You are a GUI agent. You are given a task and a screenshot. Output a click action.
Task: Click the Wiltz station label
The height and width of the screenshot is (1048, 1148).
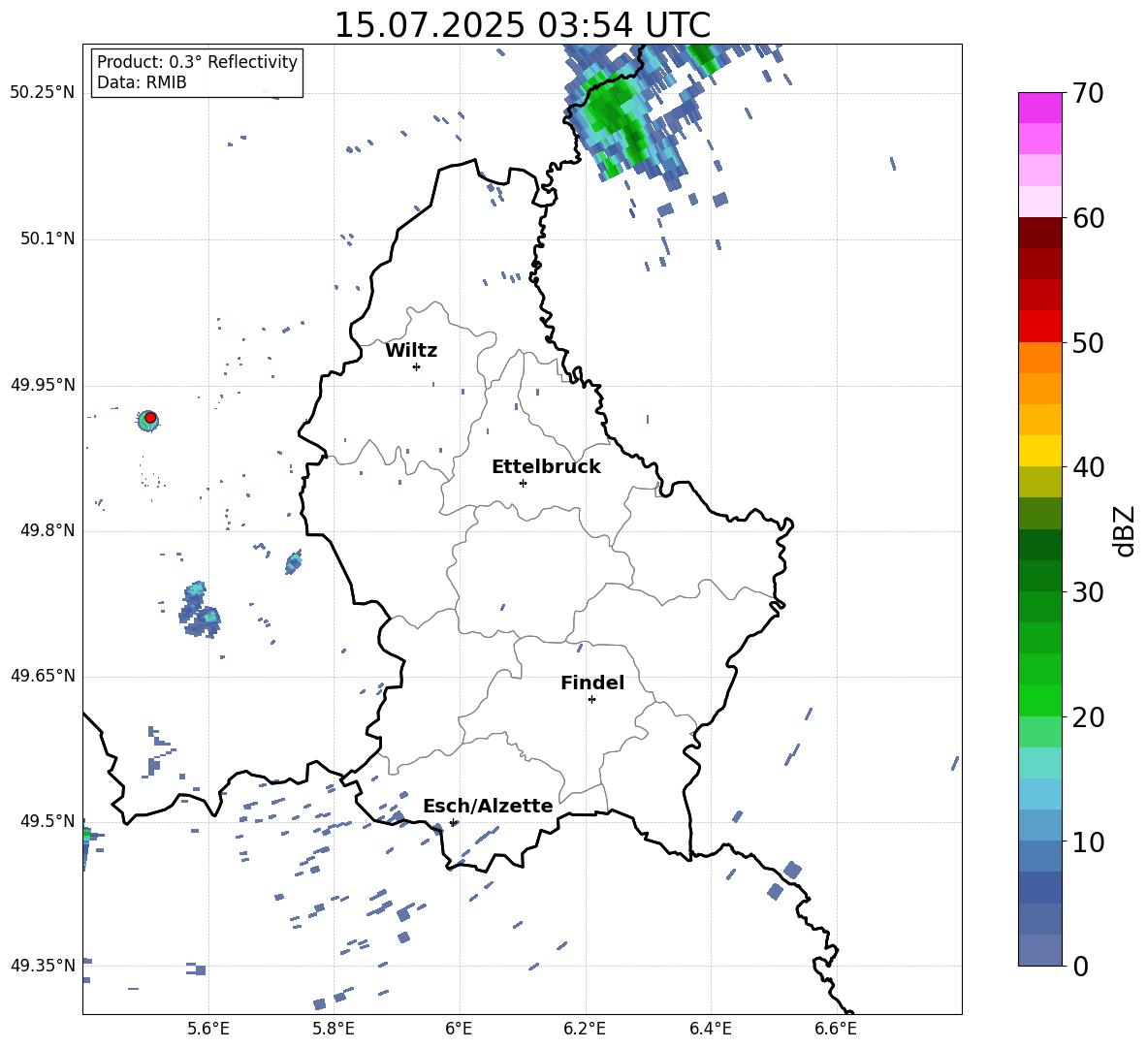pyautogui.click(x=411, y=351)
